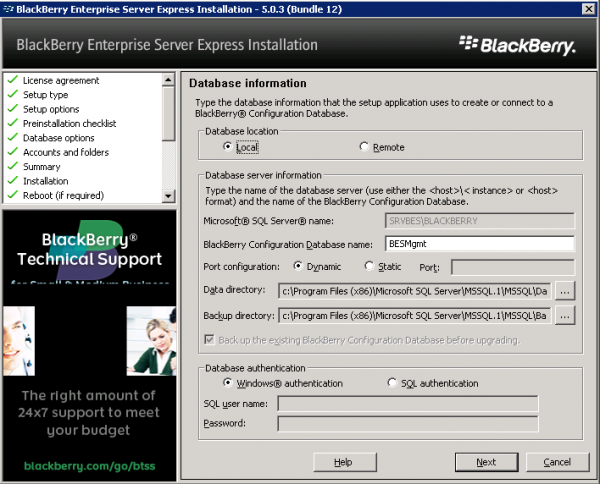Click the Reboot (if required) step
Viewport: 600px width, 484px height.
63,196
